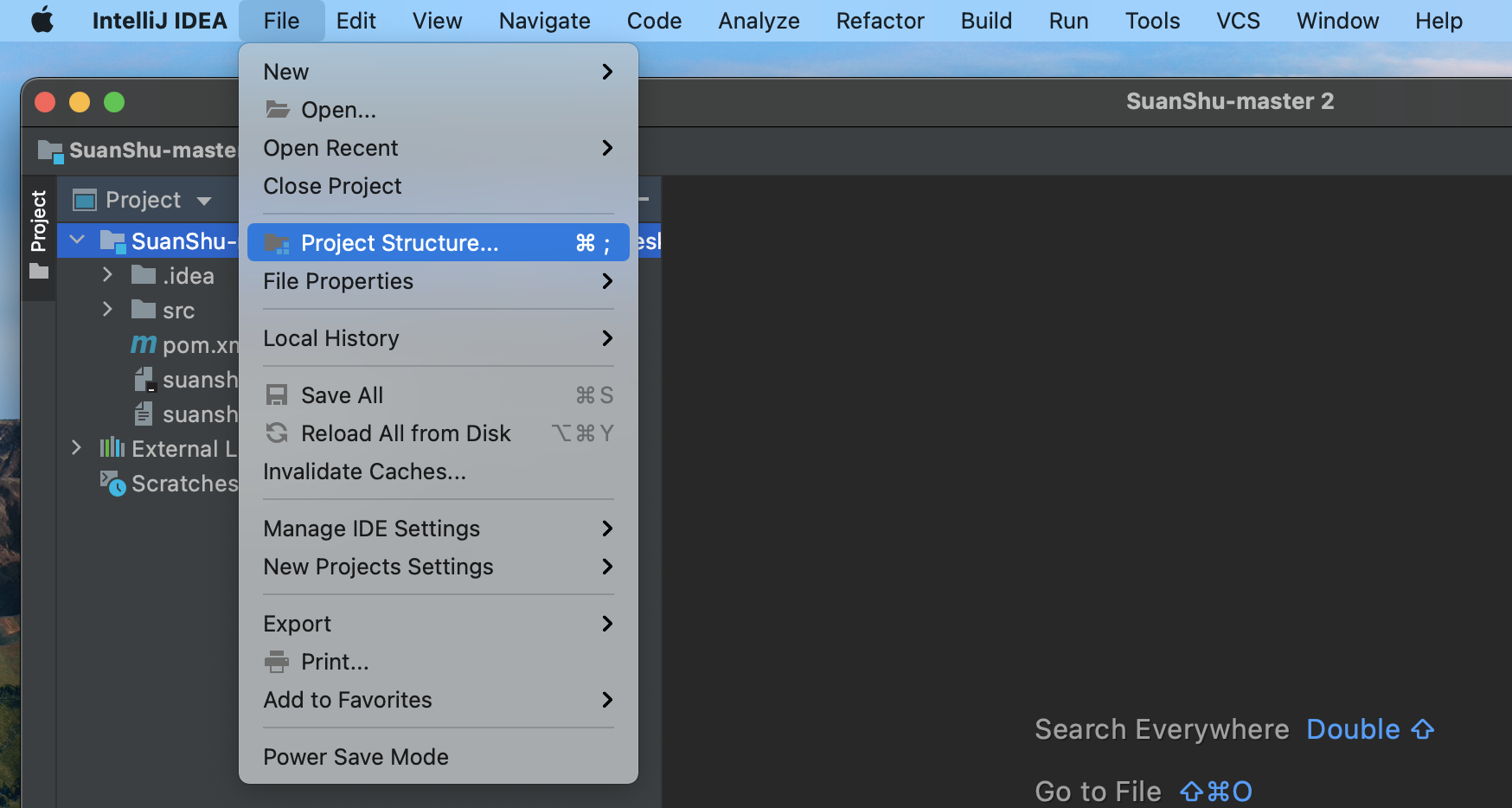1512x808 pixels.
Task: Close the open File menu
Action: point(281,20)
